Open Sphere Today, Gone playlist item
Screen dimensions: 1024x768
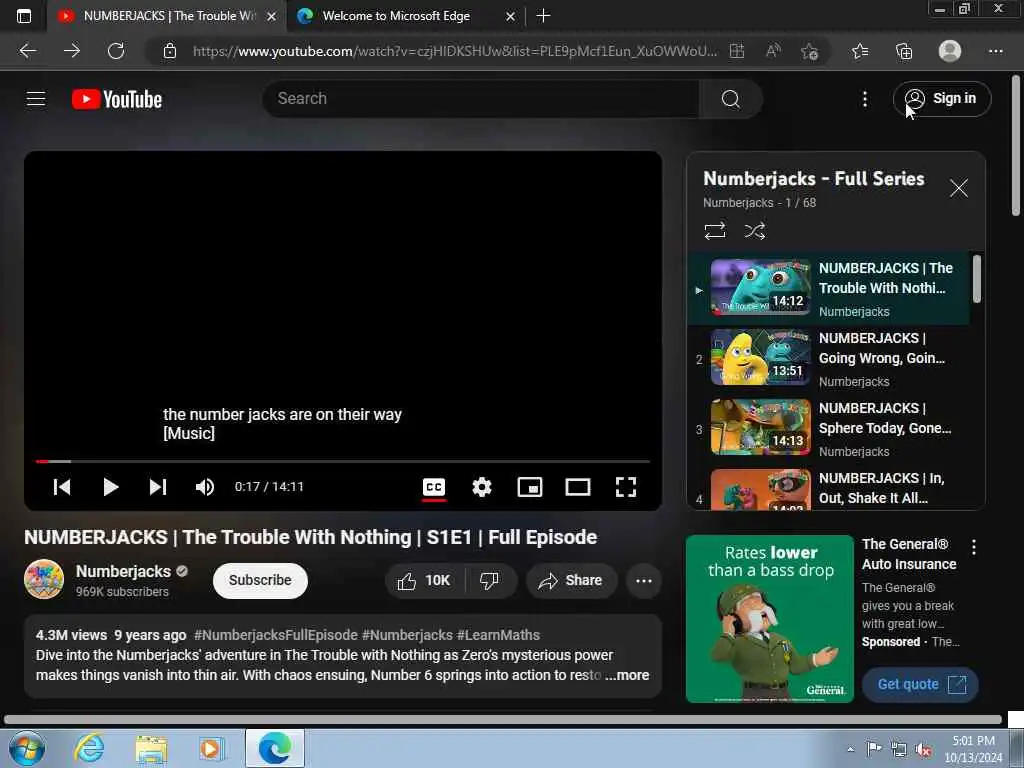(x=828, y=428)
